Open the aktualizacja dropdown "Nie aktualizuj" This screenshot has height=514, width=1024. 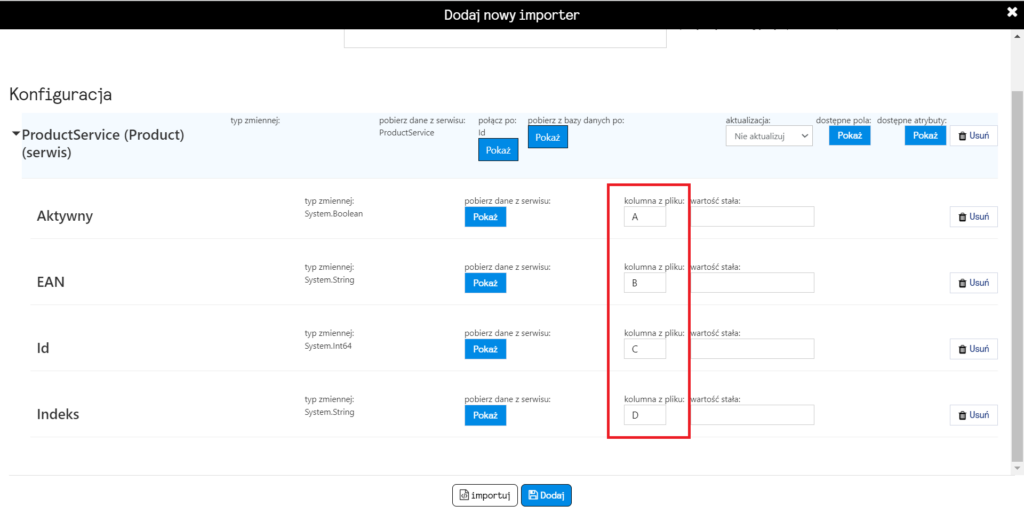click(769, 136)
